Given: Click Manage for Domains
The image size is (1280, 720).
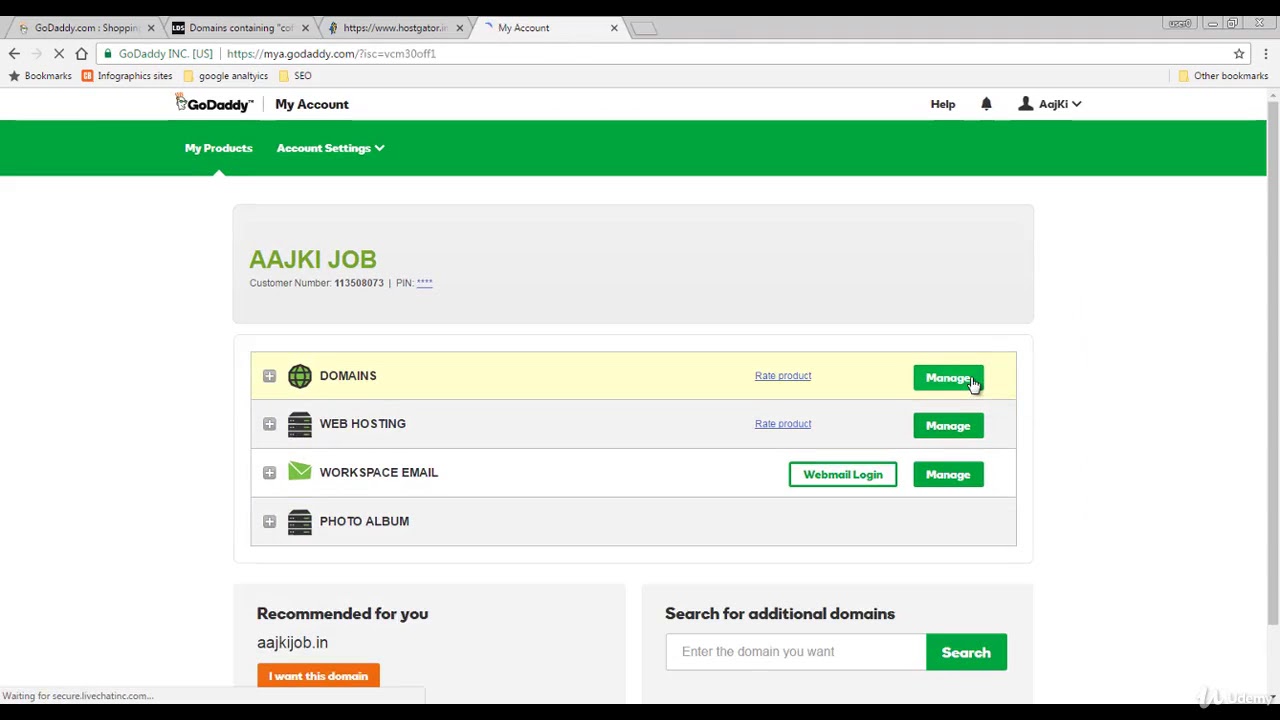Looking at the screenshot, I should [x=948, y=378].
